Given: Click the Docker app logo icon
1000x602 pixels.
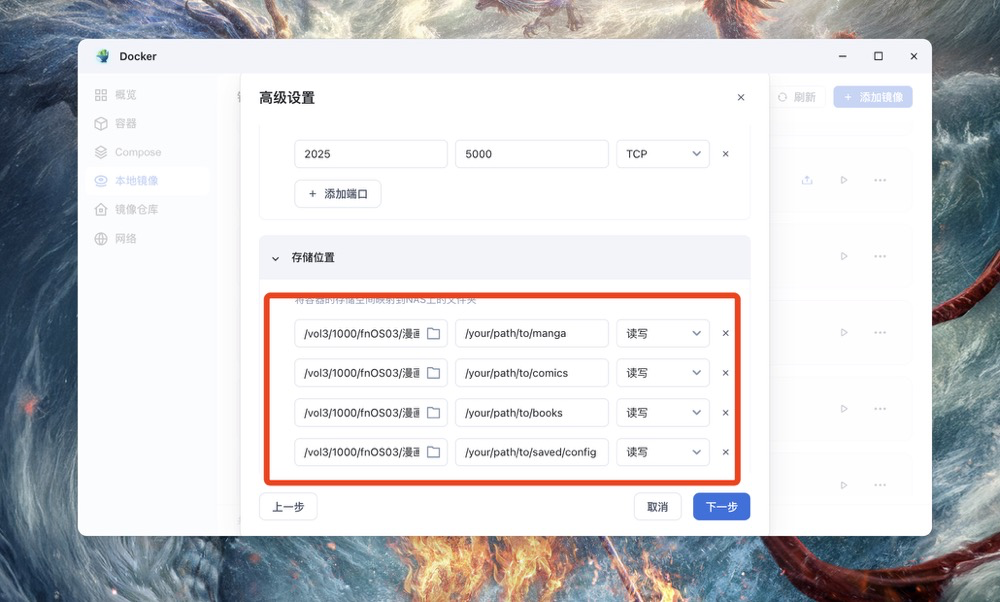Looking at the screenshot, I should click(x=103, y=56).
